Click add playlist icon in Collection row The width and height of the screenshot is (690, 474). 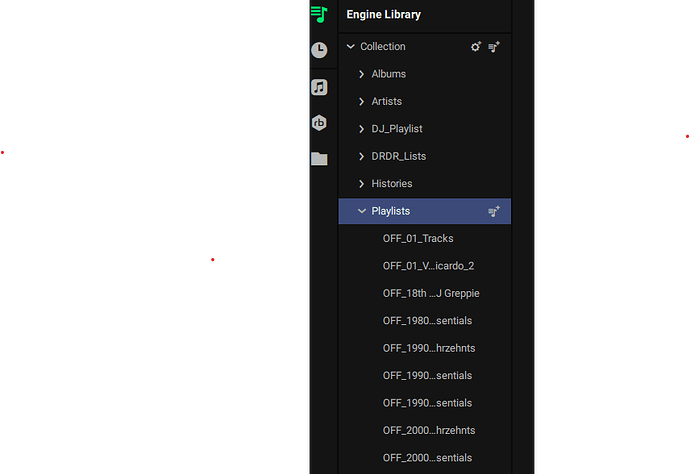point(494,47)
